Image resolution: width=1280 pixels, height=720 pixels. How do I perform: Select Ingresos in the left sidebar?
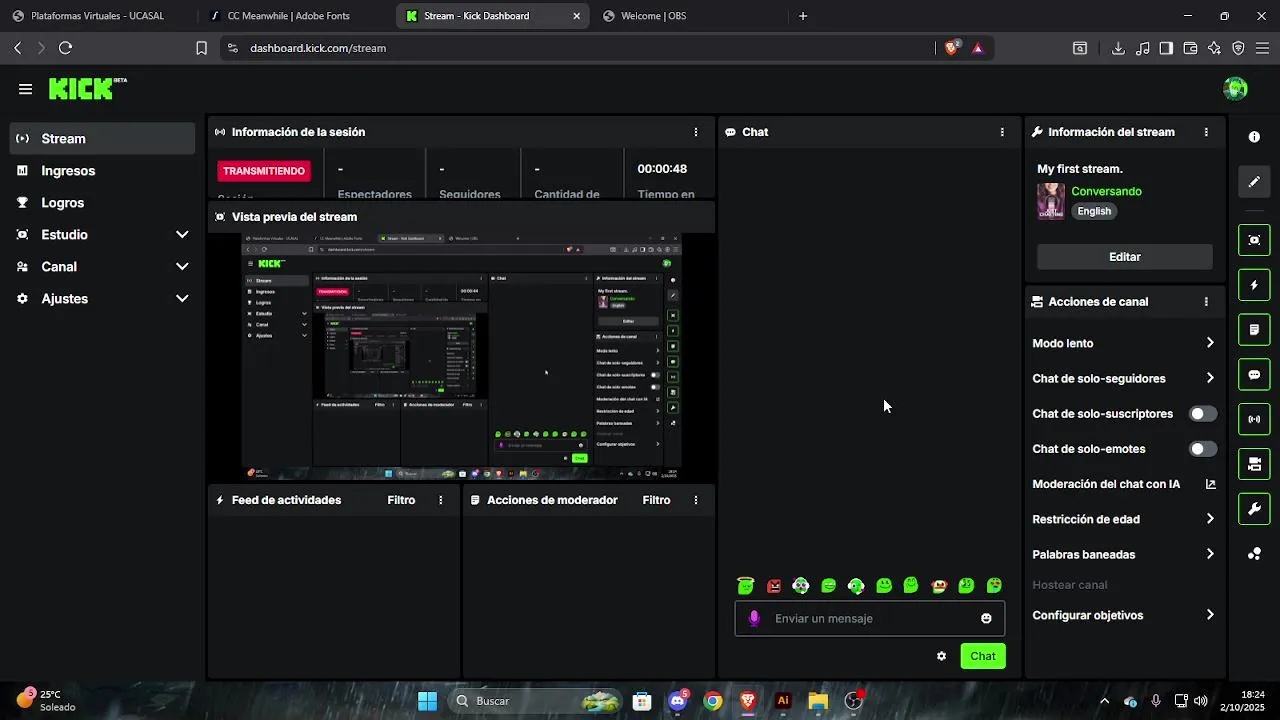(x=102, y=171)
